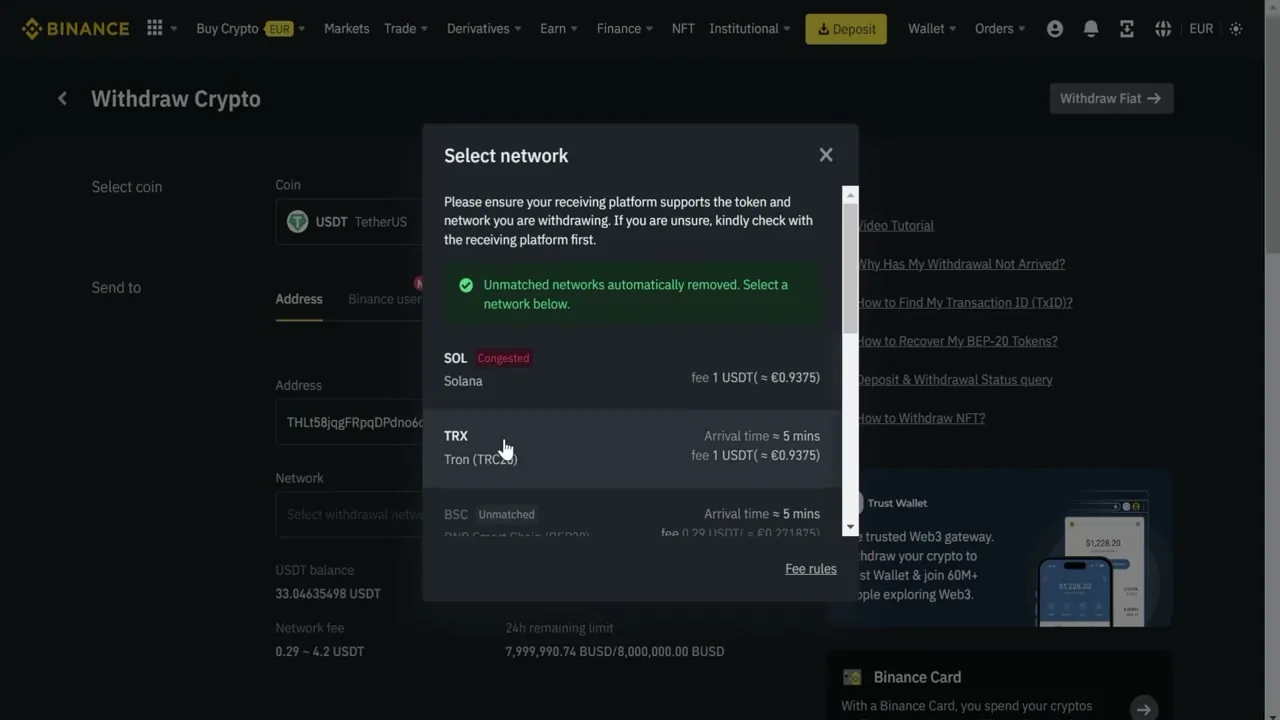1280x720 pixels.
Task: Click the network list scrollbar thumb
Action: (850, 268)
